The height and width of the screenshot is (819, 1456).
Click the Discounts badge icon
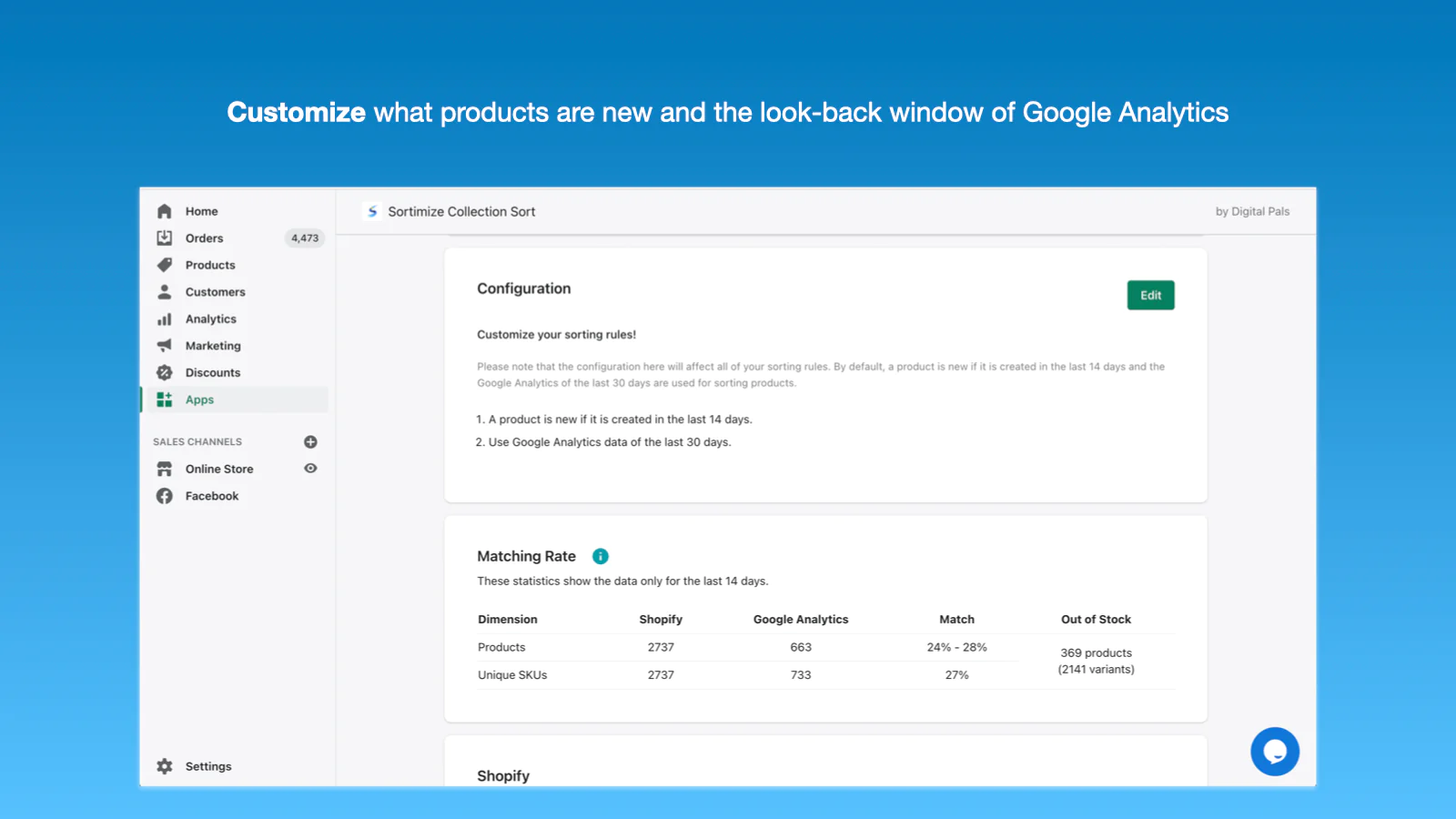coord(164,372)
